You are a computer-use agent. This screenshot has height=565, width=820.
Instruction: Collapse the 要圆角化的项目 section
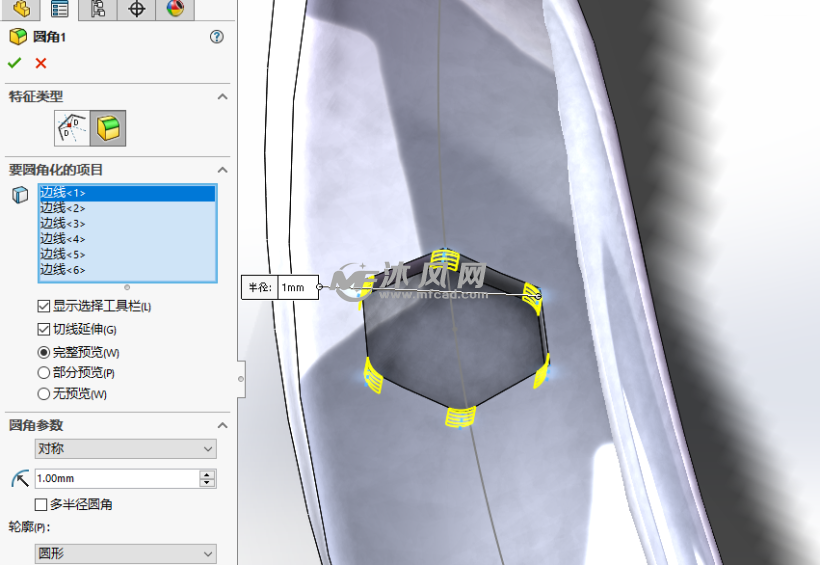click(222, 170)
